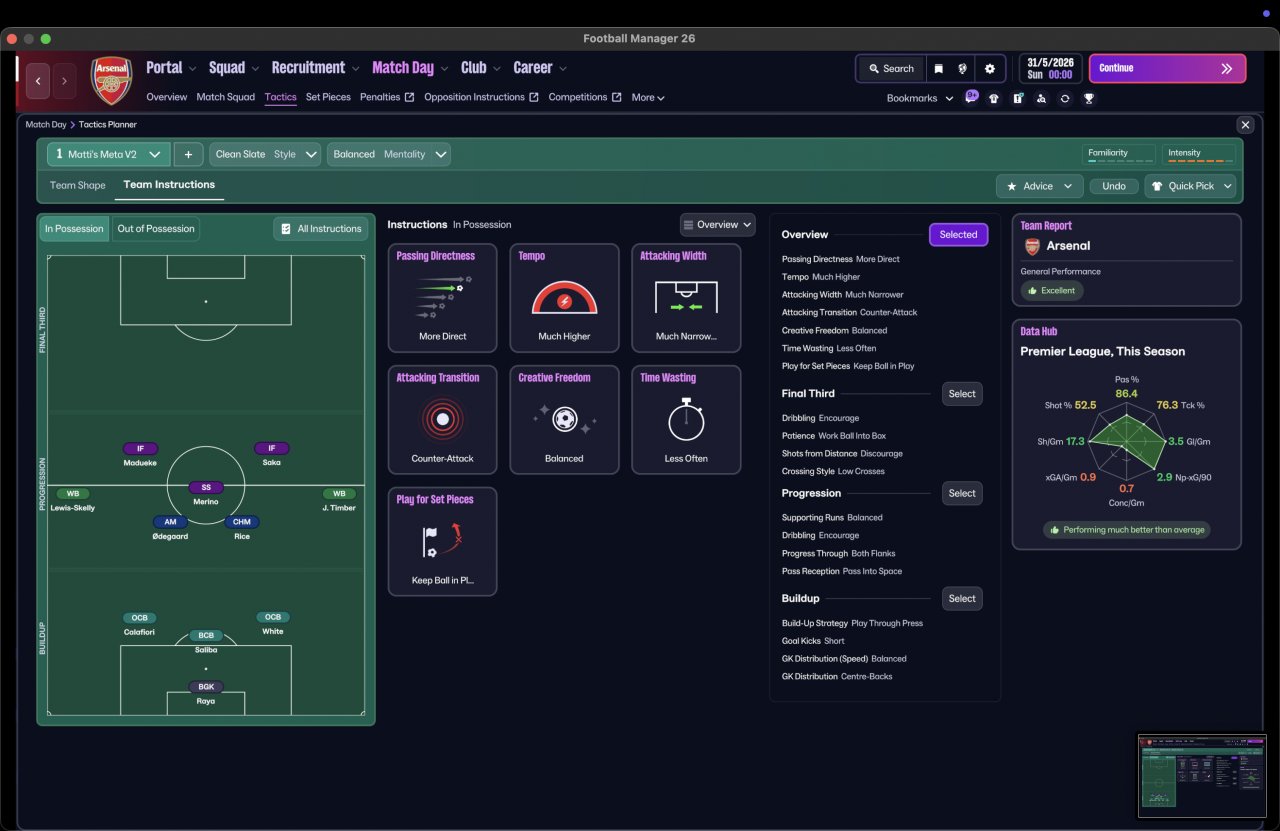The width and height of the screenshot is (1280, 831).
Task: Click the Continue button
Action: click(x=1167, y=69)
